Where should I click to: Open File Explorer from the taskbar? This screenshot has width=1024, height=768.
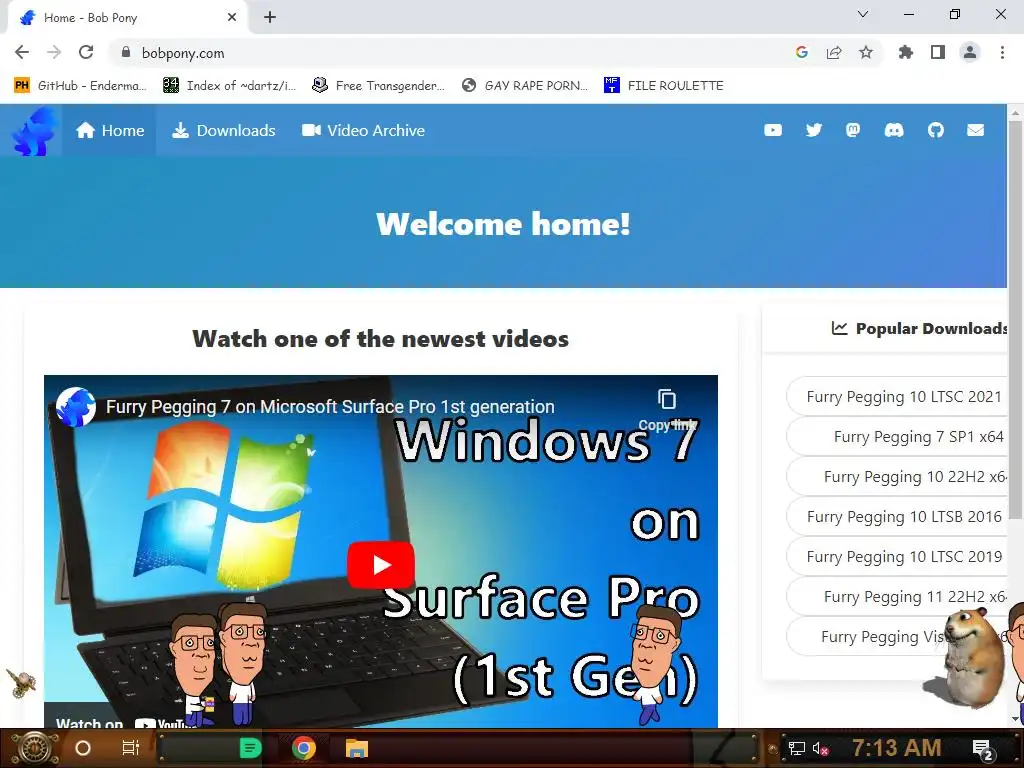point(357,748)
